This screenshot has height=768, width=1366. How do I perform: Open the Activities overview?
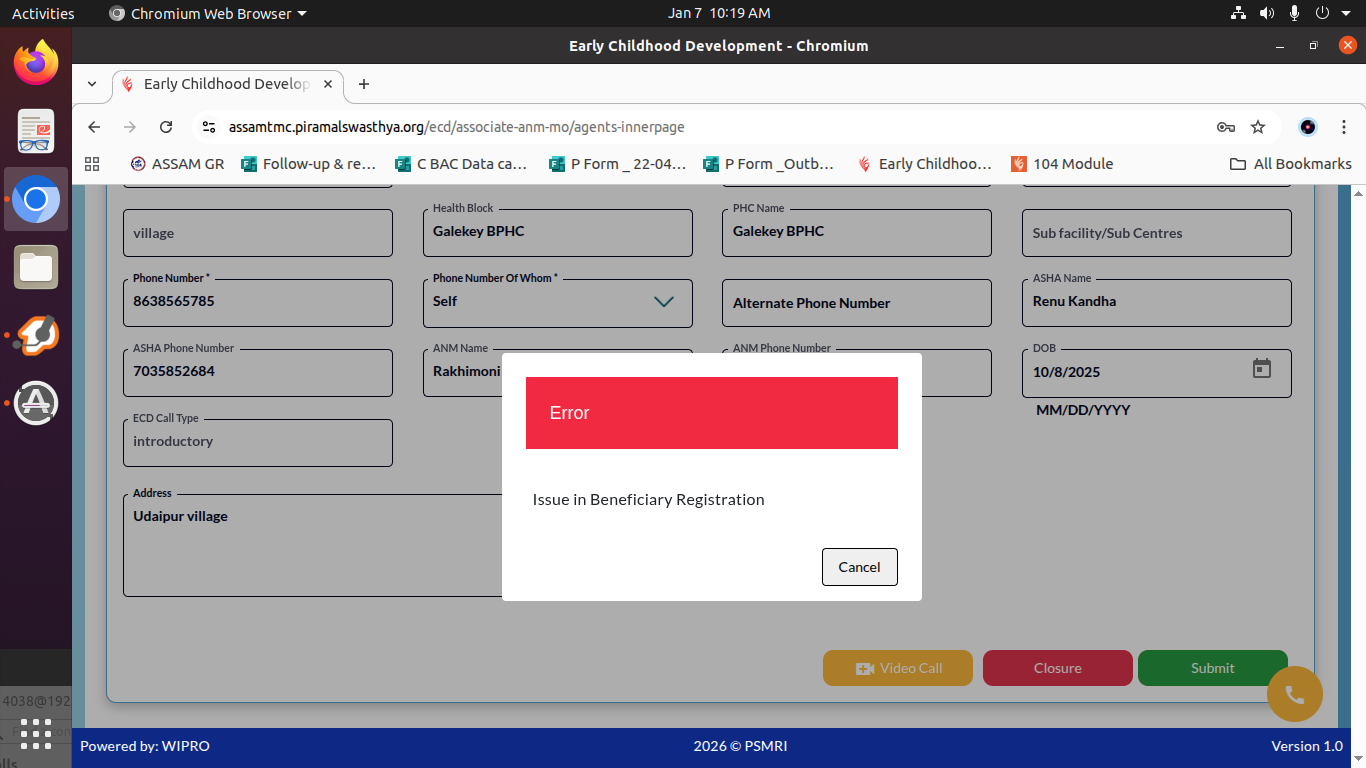click(43, 13)
